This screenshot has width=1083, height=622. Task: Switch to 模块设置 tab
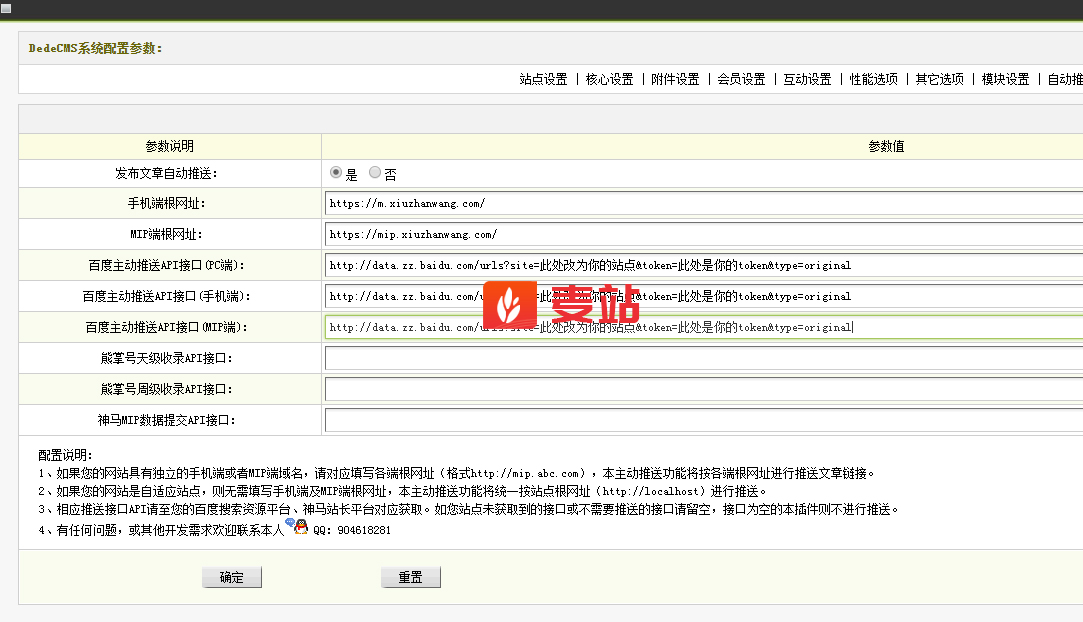pyautogui.click(x=1005, y=80)
